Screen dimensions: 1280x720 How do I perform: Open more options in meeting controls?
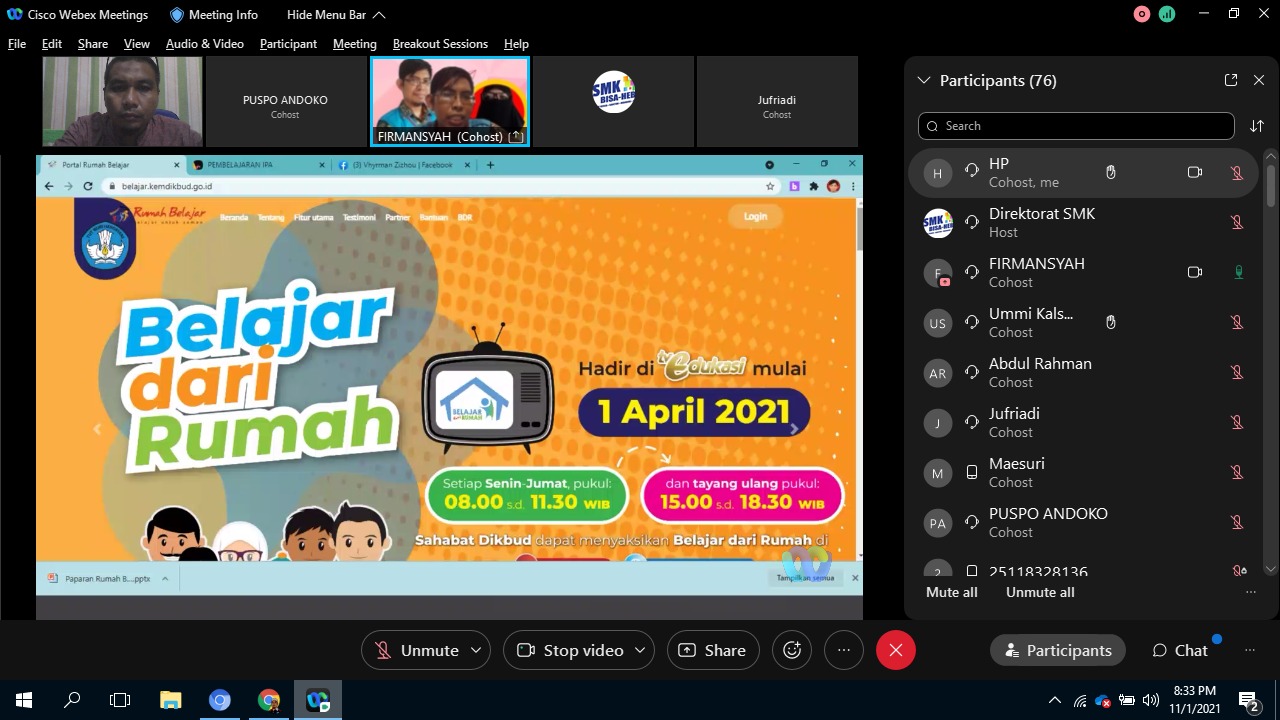843,650
